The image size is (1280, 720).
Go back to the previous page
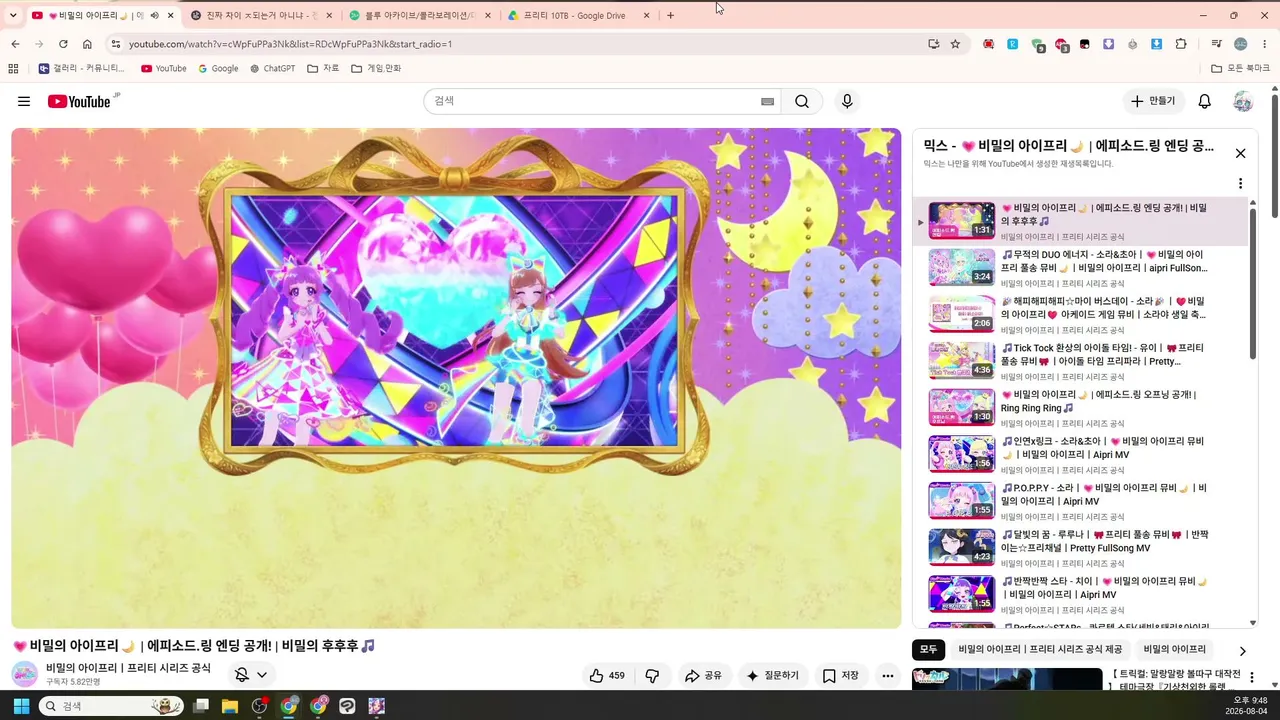pyautogui.click(x=15, y=44)
